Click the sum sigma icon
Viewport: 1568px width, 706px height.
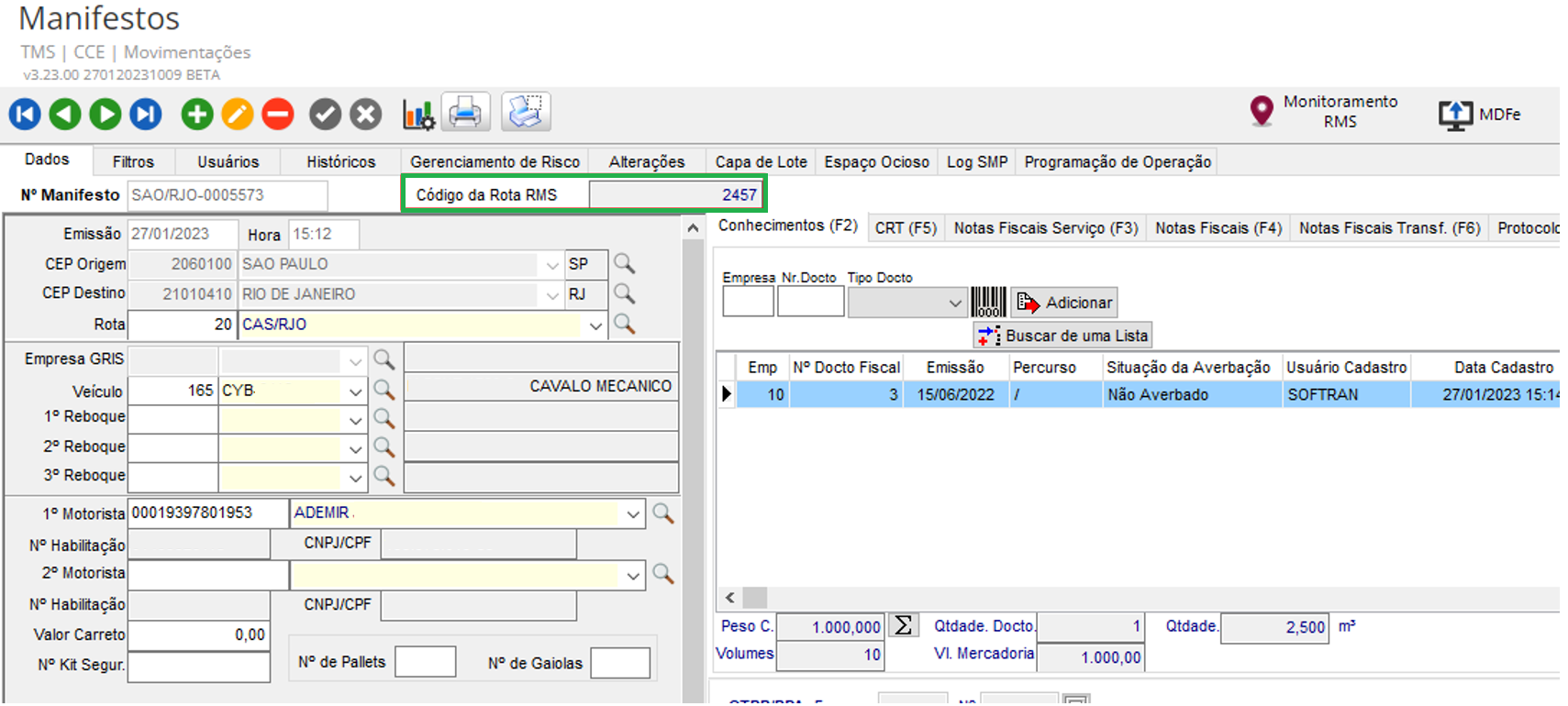tap(904, 626)
